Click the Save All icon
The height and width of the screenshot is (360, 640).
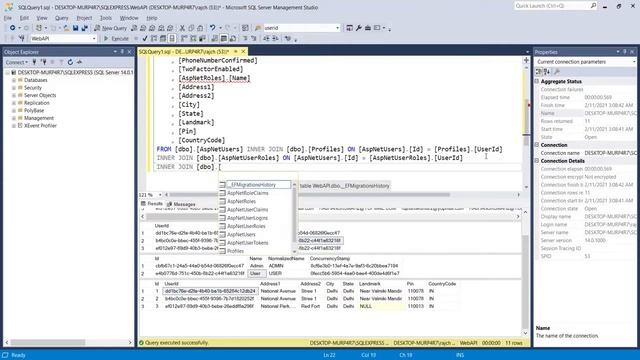(x=84, y=28)
